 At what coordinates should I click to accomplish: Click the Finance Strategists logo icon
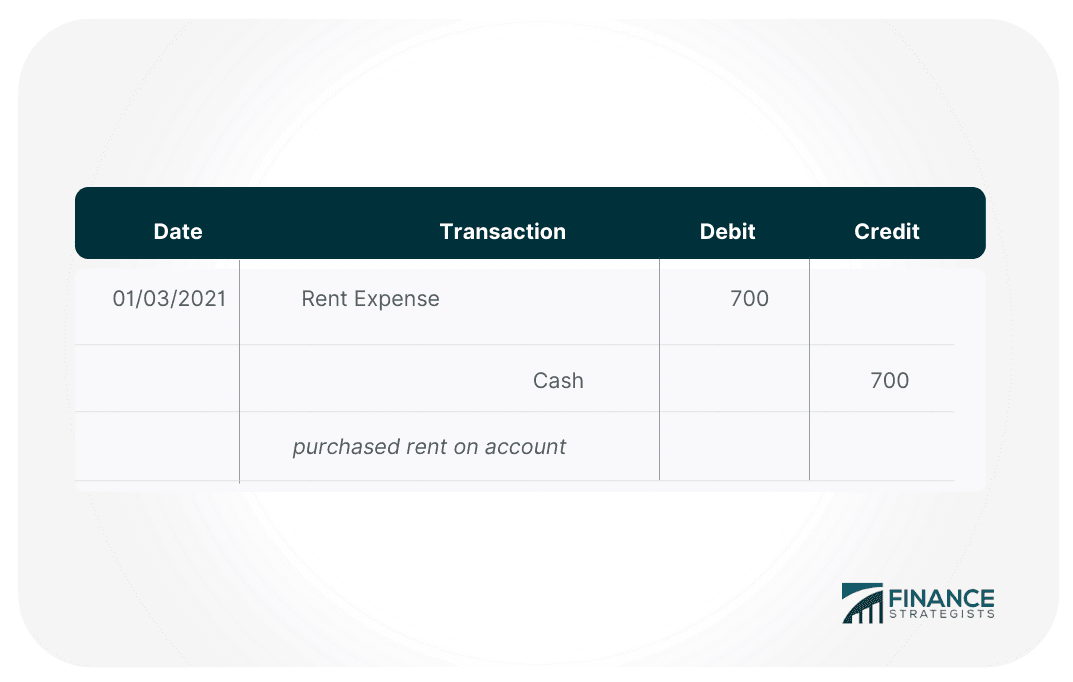862,603
